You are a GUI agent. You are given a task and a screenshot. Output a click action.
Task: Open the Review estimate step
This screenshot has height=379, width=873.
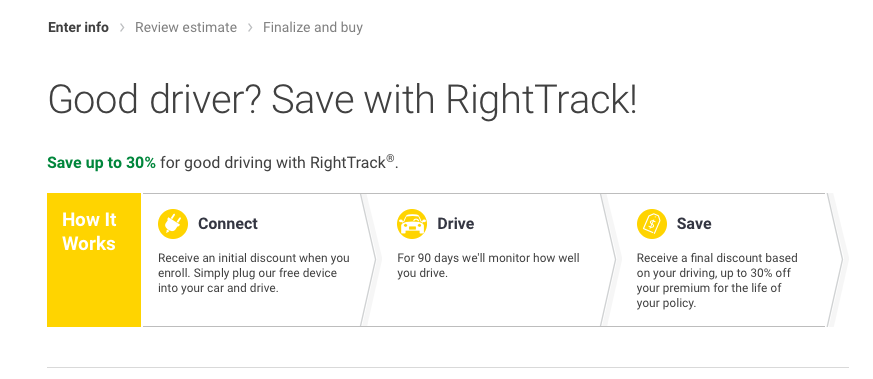[186, 27]
